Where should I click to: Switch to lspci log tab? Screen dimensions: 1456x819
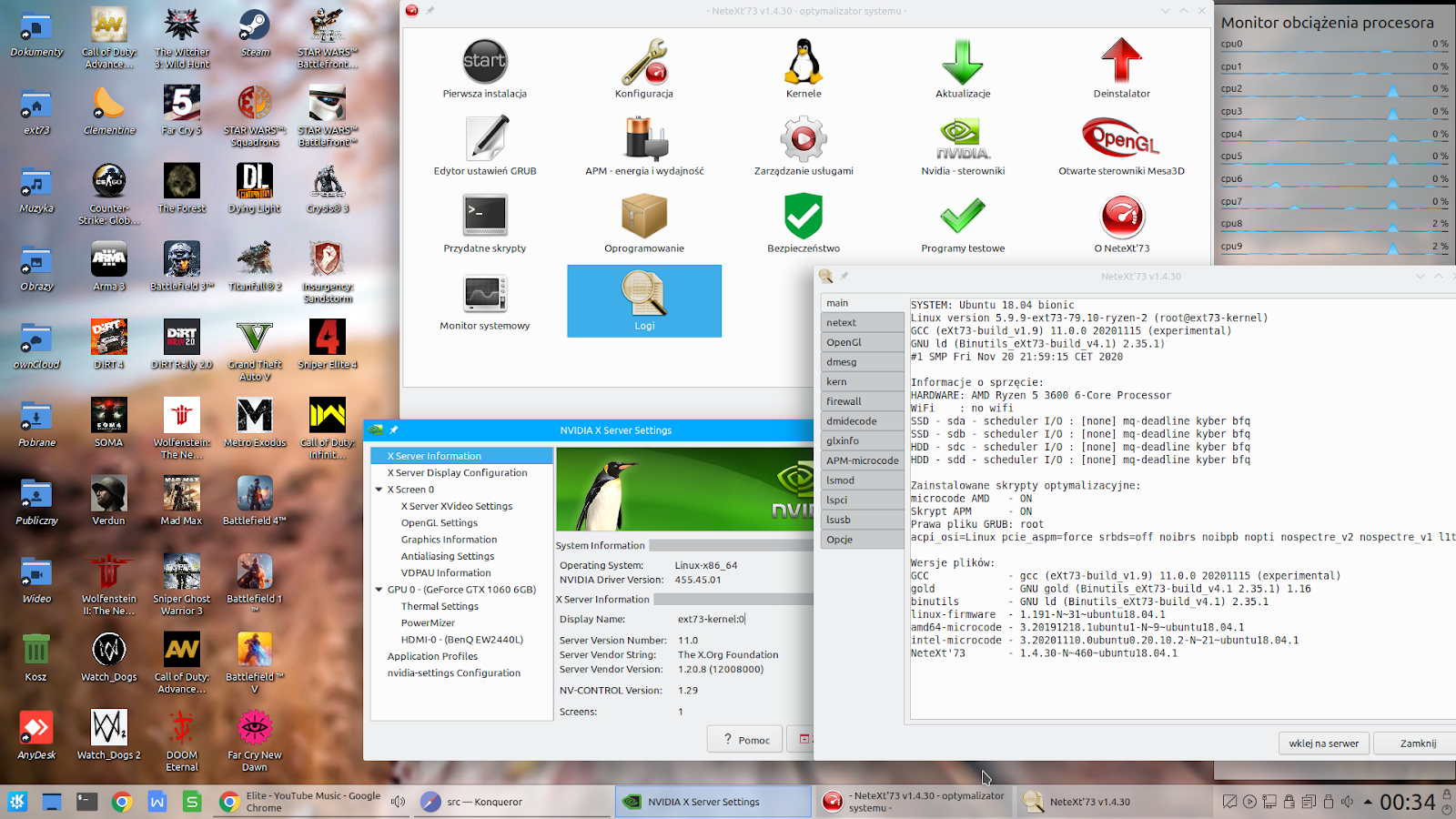[x=862, y=500]
